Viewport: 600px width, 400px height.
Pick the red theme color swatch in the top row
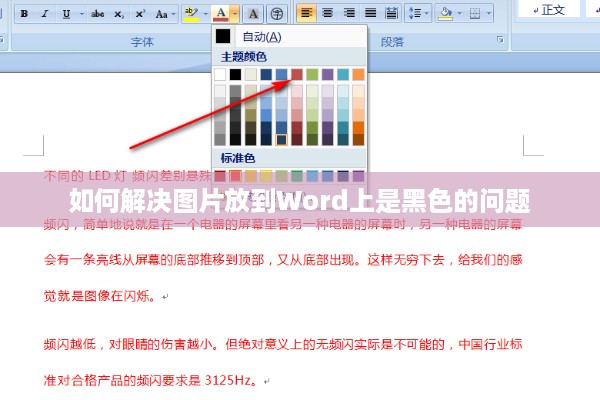pyautogui.click(x=297, y=74)
